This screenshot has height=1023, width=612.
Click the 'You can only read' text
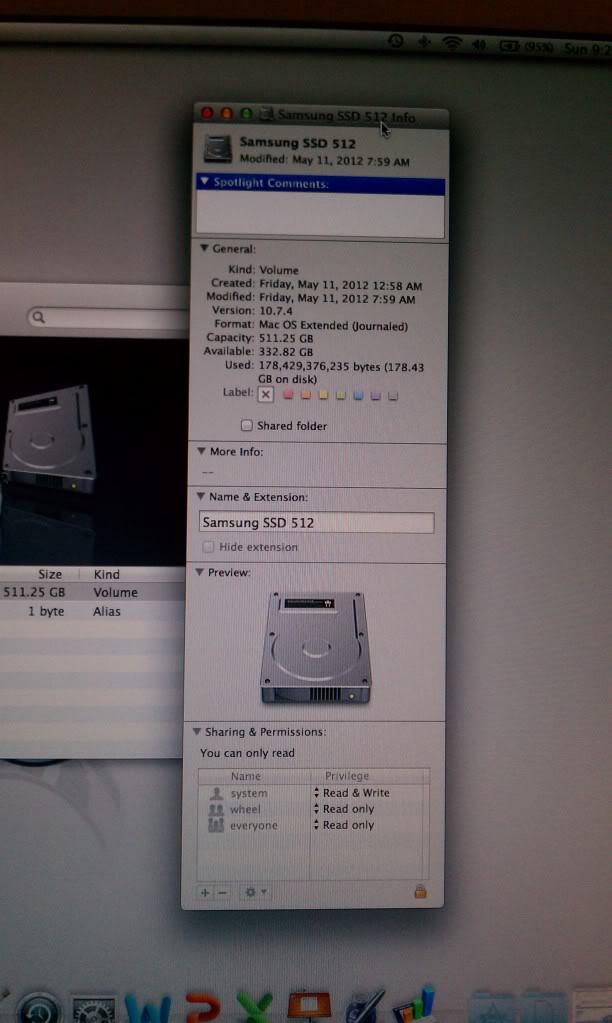point(247,753)
